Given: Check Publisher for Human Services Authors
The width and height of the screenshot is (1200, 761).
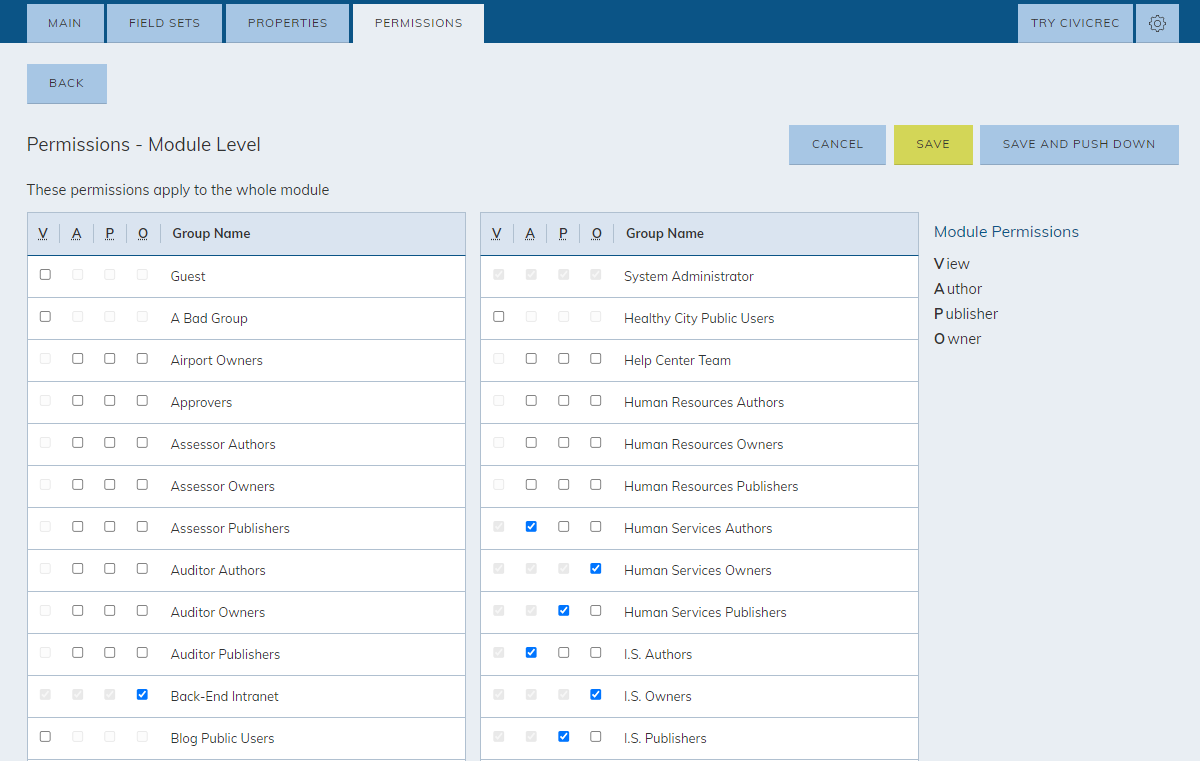Looking at the screenshot, I should tap(564, 527).
